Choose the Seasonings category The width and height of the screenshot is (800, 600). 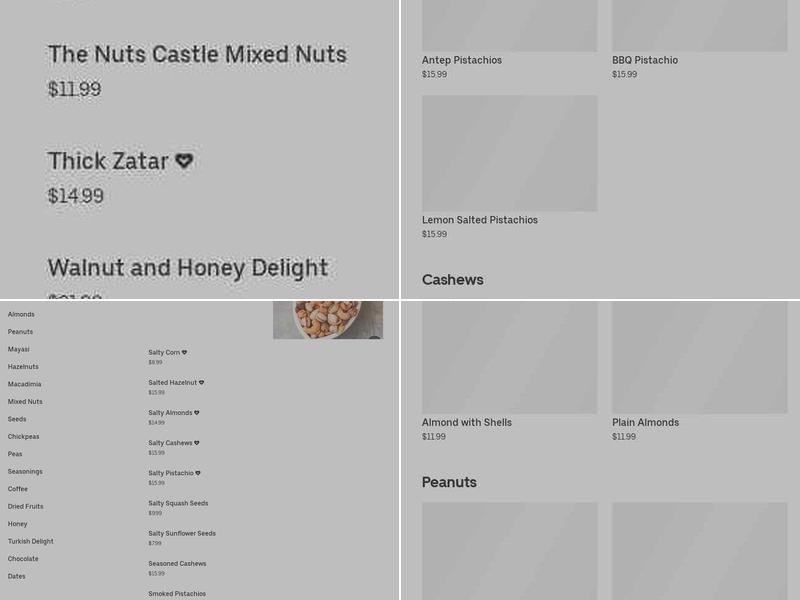pyautogui.click(x=25, y=471)
